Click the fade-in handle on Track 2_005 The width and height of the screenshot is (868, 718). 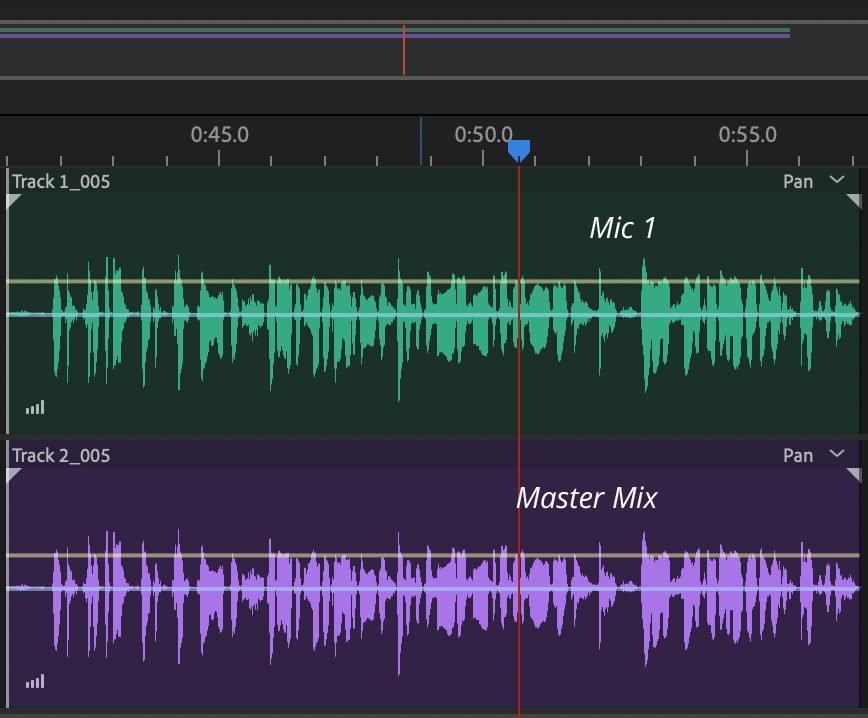point(13,474)
